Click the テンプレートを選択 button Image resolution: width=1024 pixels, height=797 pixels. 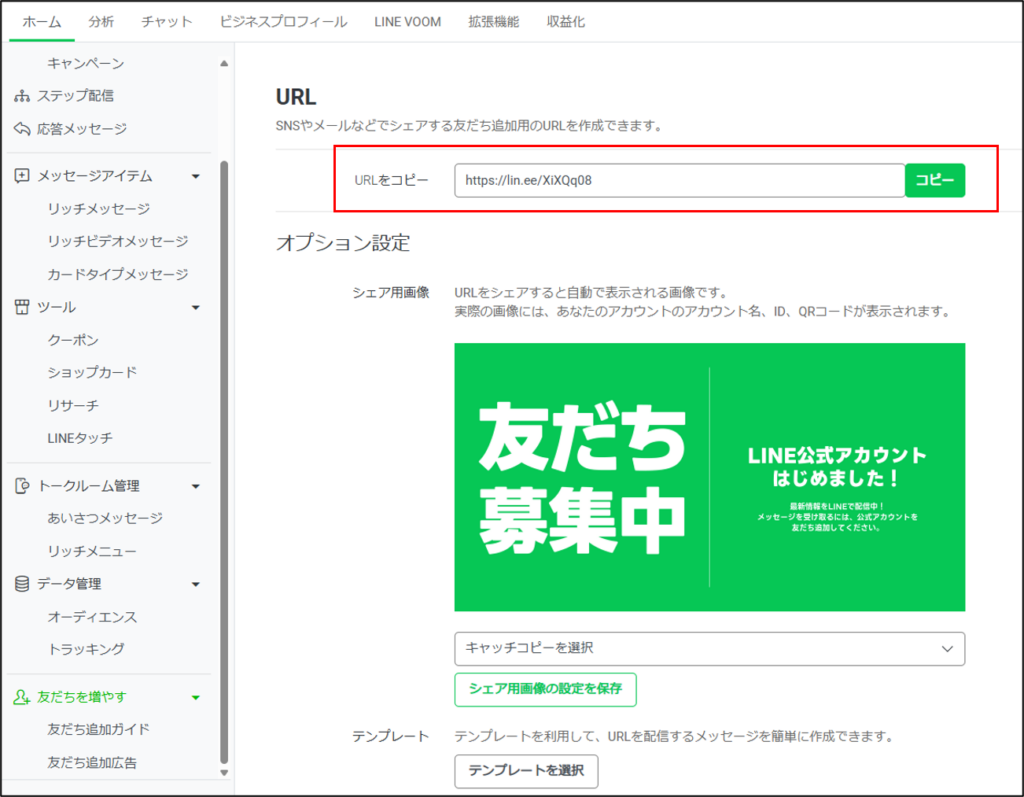526,771
